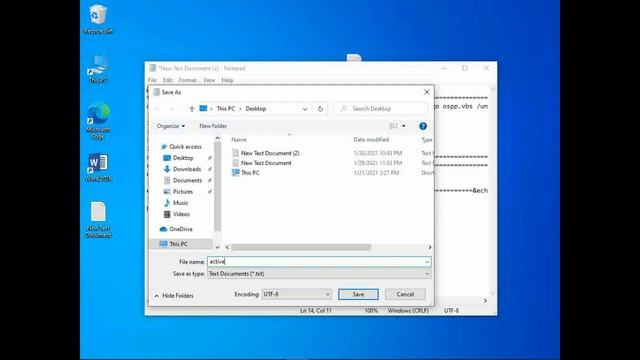Click the Forward arrow in Save As dialog
This screenshot has width=640, height=360.
[x=172, y=109]
